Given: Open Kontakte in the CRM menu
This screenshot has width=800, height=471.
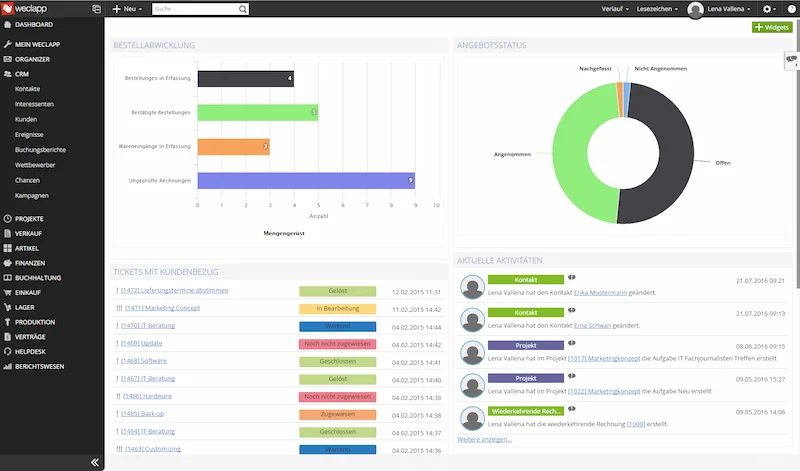Looking at the screenshot, I should pyautogui.click(x=28, y=88).
